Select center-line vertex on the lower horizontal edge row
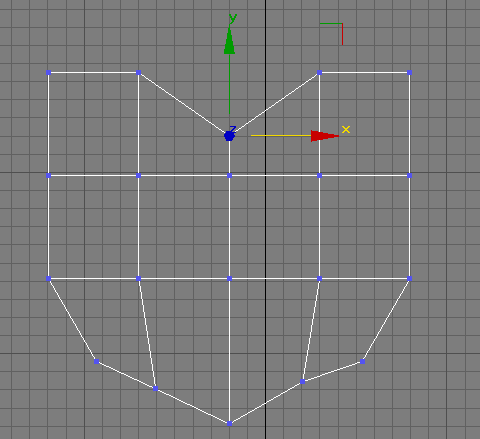This screenshot has width=480, height=439. 229,278
